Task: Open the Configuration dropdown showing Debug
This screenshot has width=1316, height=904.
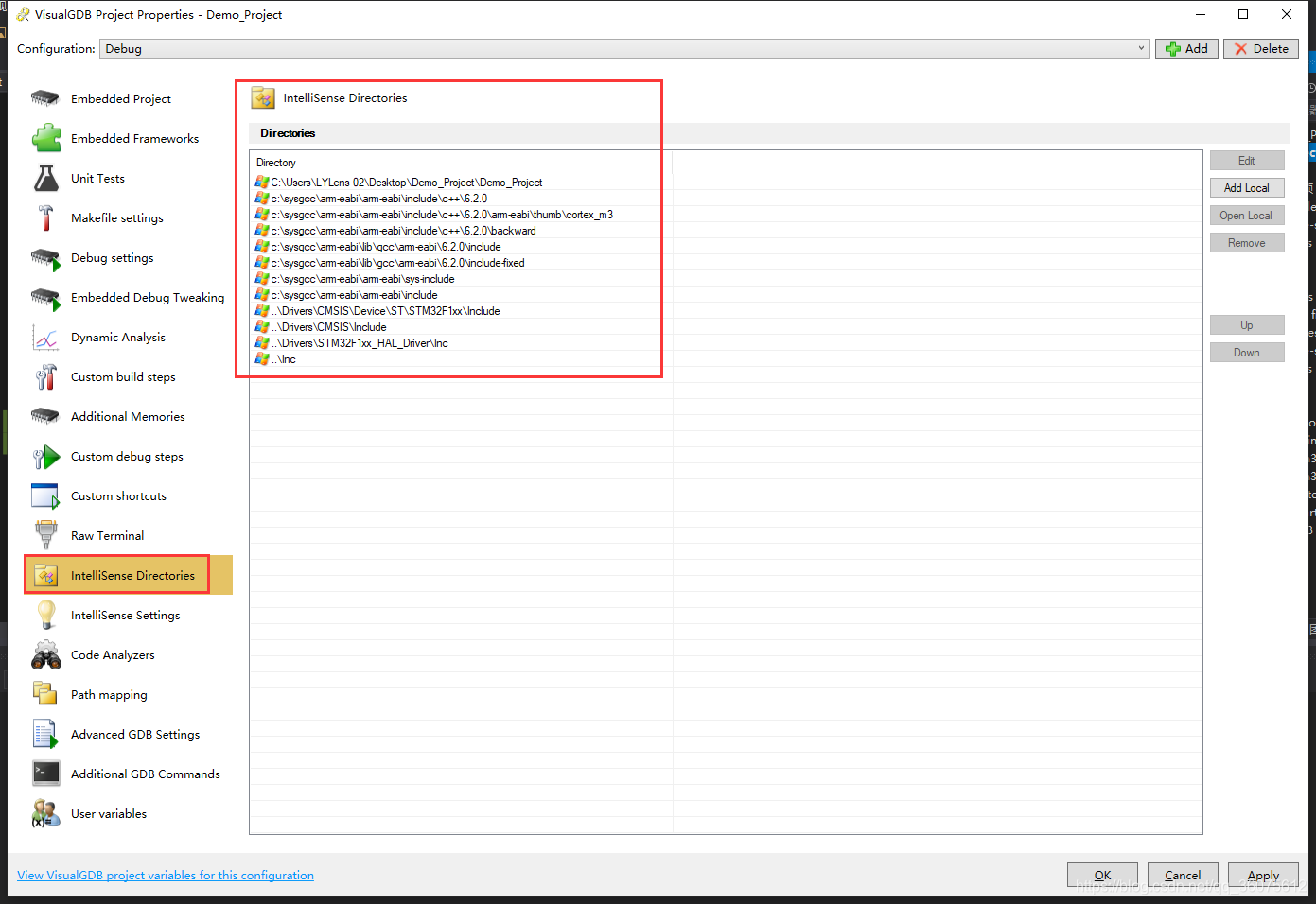Action: click(x=624, y=48)
